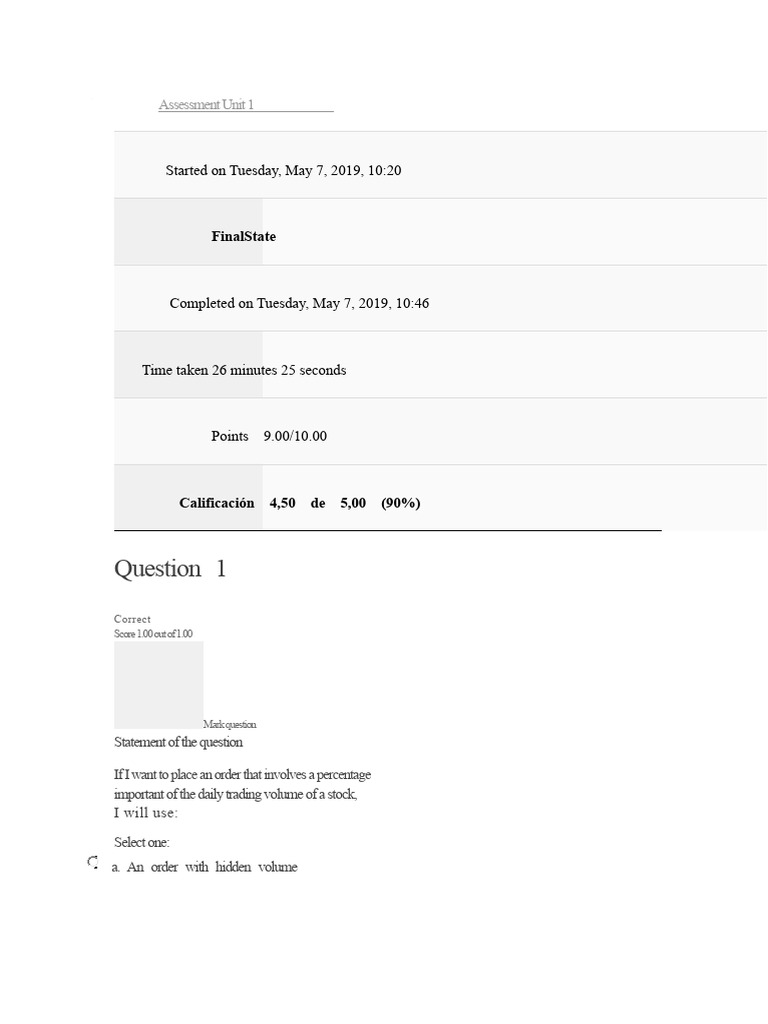The image size is (768, 1024).
Task: Click the Time taken 26 minutes text
Action: pyautogui.click(x=244, y=370)
